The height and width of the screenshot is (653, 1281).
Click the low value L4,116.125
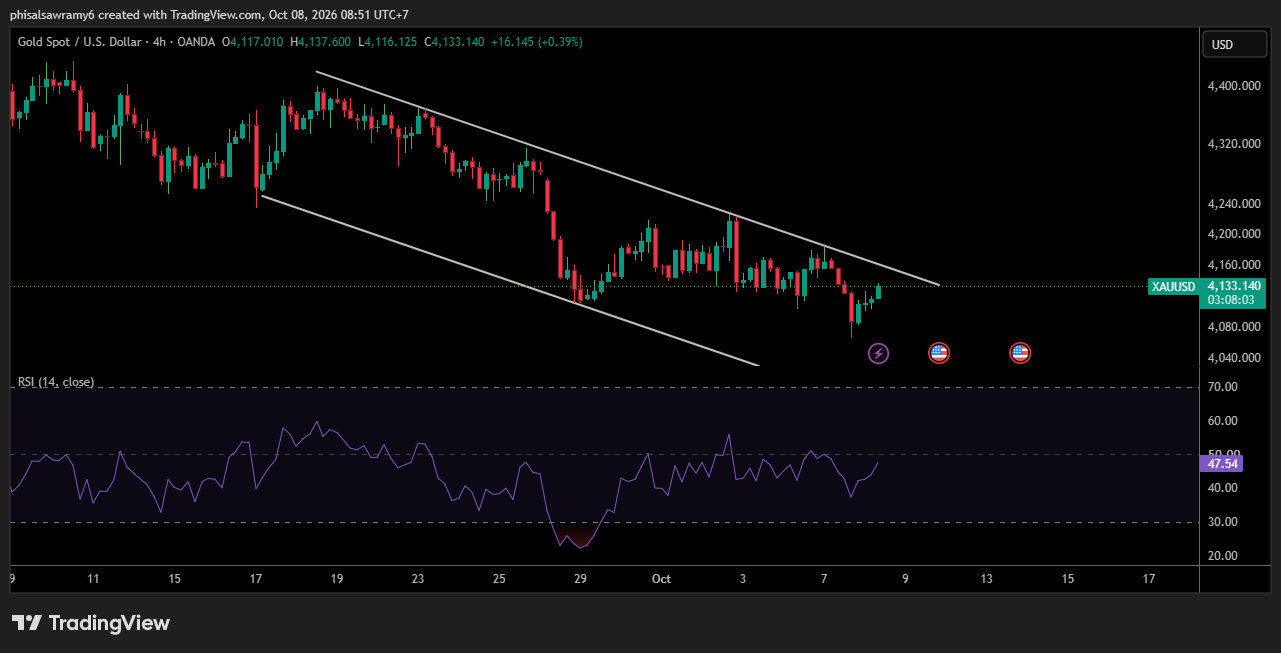(388, 42)
